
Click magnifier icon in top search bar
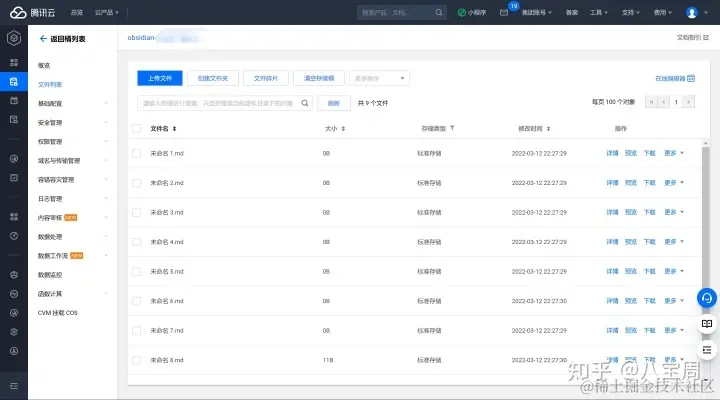[439, 12]
